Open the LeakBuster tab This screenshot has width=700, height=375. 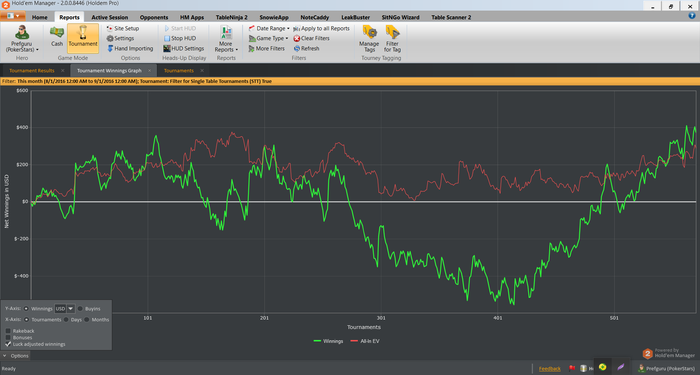click(355, 17)
